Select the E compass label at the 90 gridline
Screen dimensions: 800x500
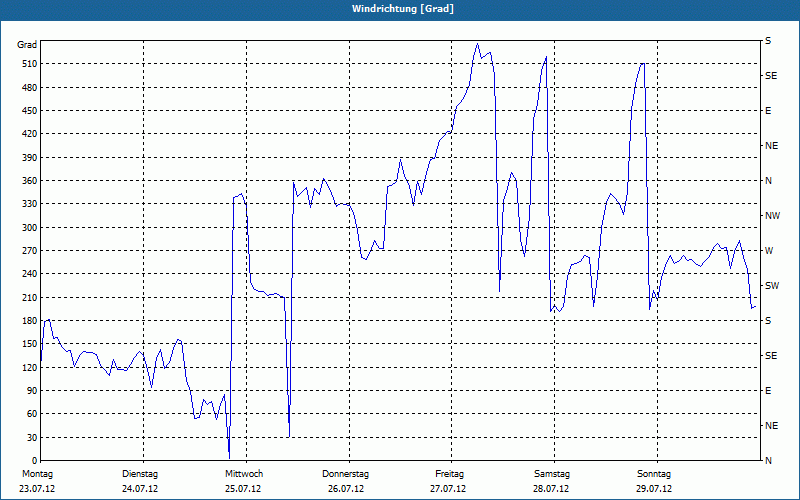pyautogui.click(x=768, y=391)
